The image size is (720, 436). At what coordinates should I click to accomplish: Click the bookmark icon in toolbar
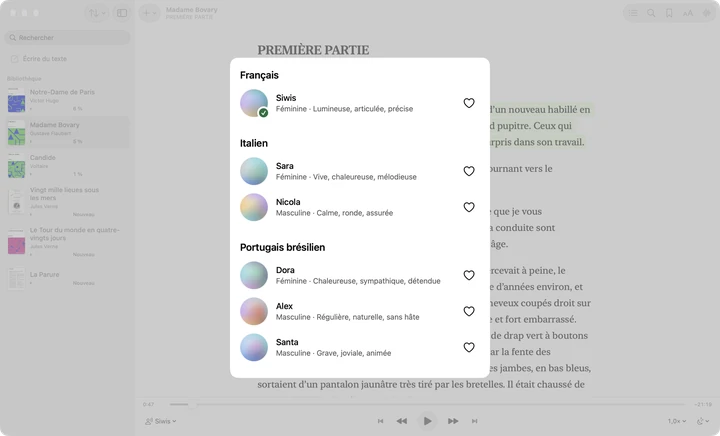pyautogui.click(x=669, y=13)
